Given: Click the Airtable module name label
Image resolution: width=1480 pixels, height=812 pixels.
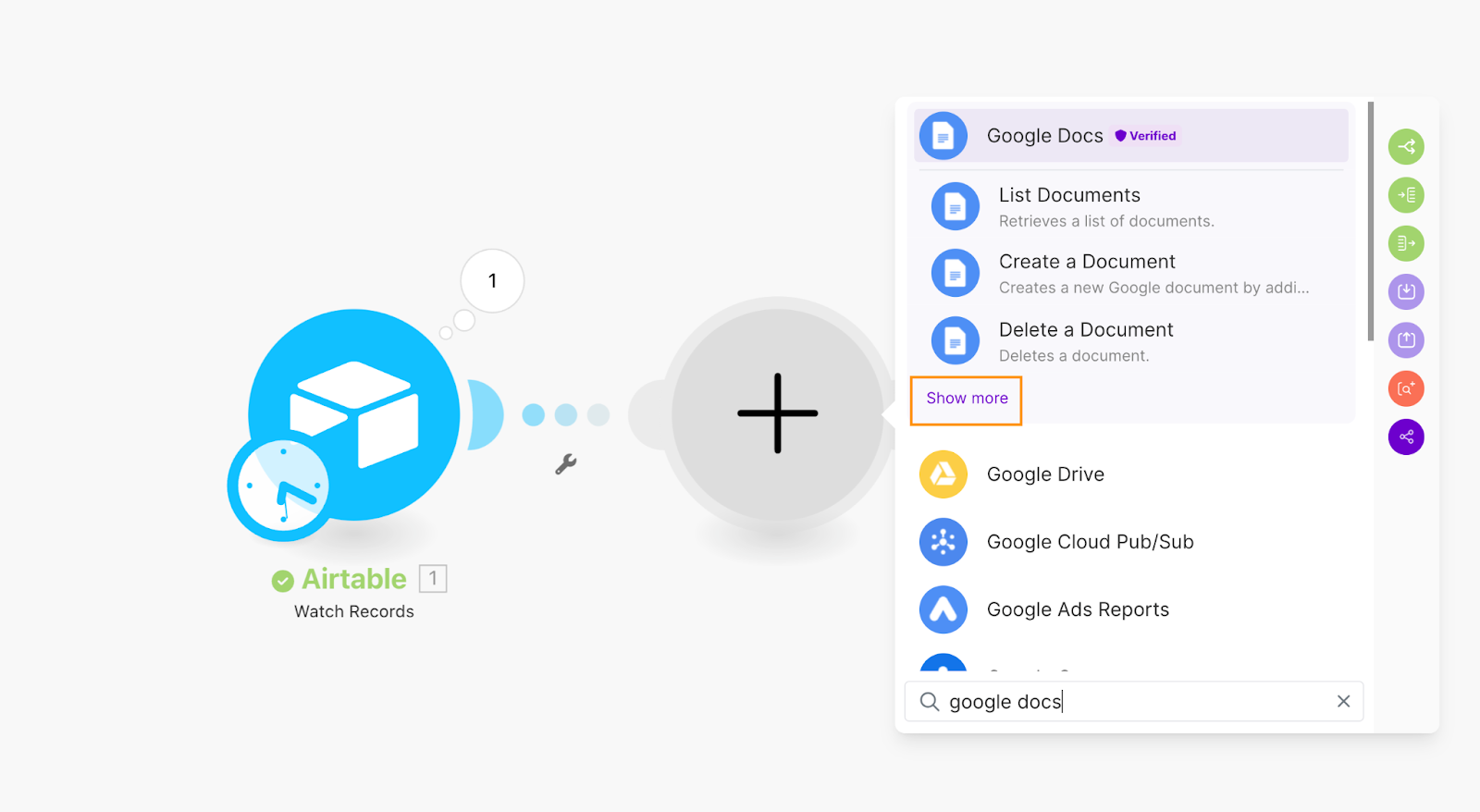Looking at the screenshot, I should click(x=354, y=579).
